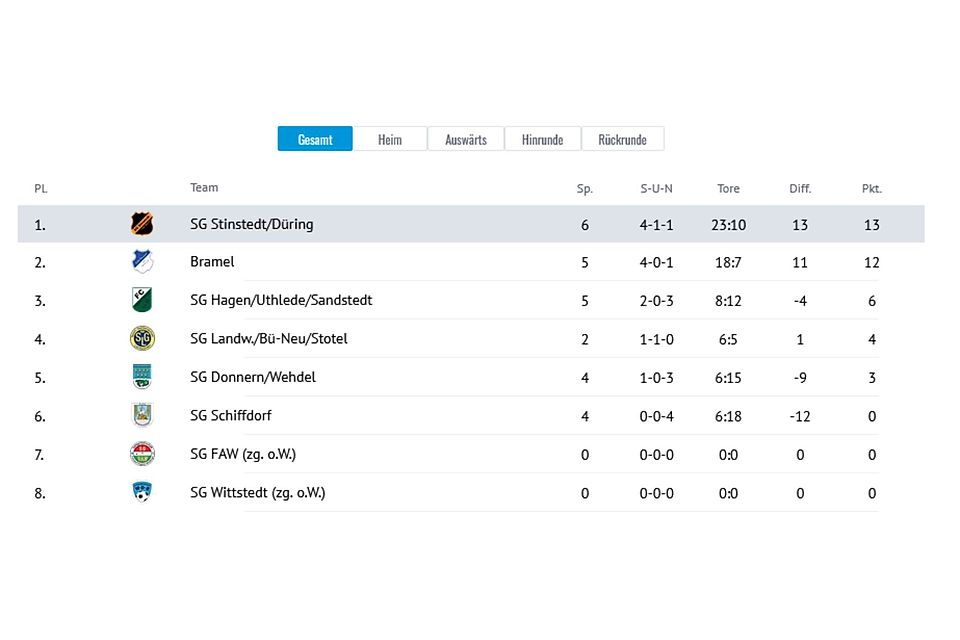Switch to the Heim tab
The height and width of the screenshot is (640, 960).
(x=390, y=139)
